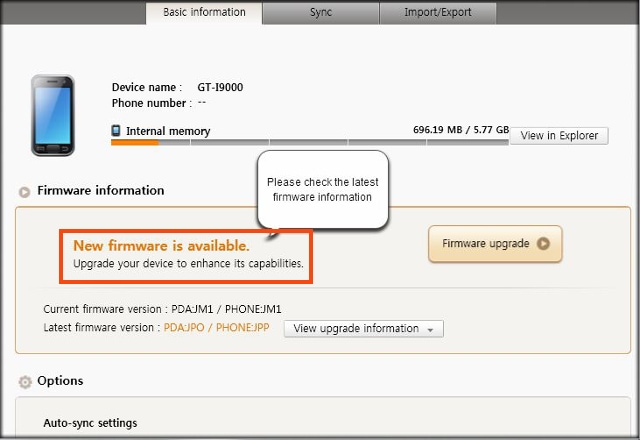Click the View in Explorer button

pos(559,136)
